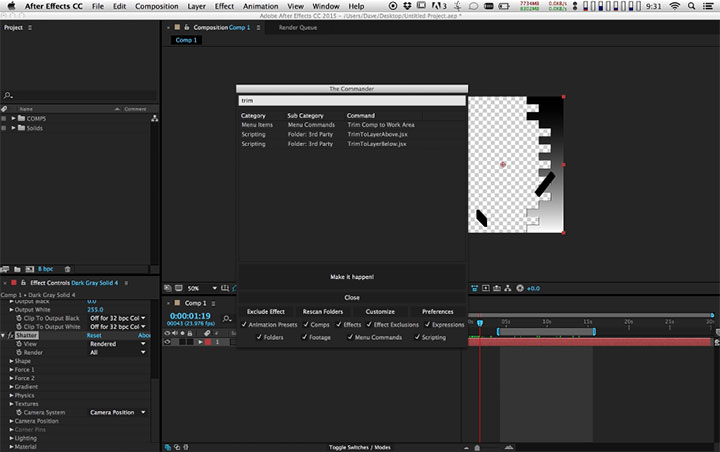720x452 pixels.
Task: Expand the Force 1 property group
Action: (11, 370)
